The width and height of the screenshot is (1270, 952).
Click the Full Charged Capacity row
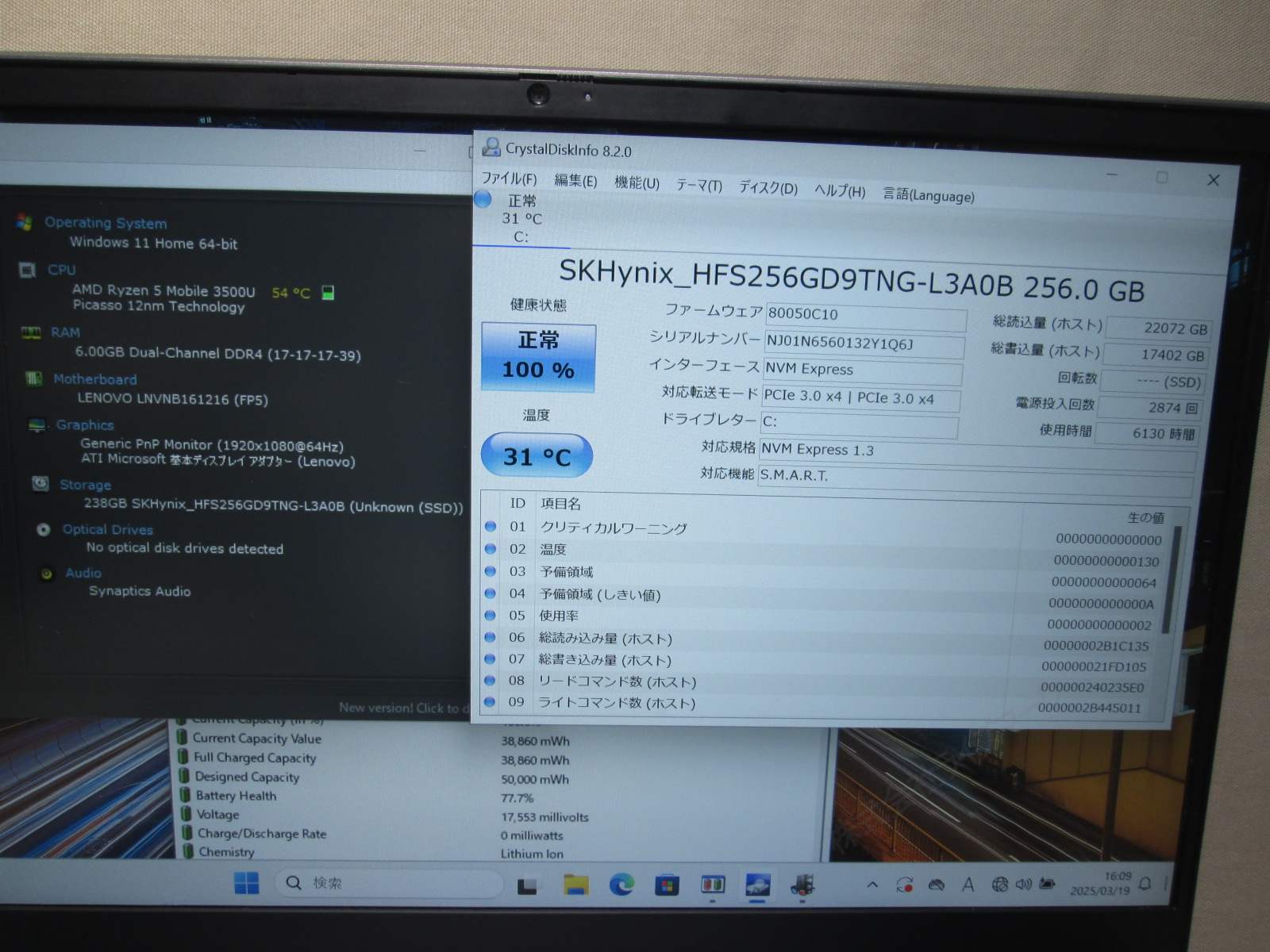click(x=255, y=758)
